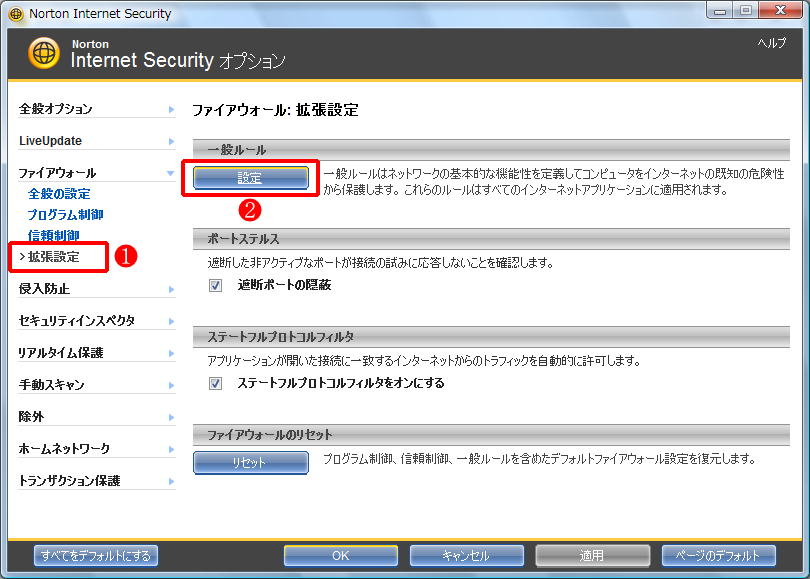The width and height of the screenshot is (810, 579).
Task: Toggle the ステートフルプロトコルフィルタをオンにする checkbox
Action: point(216,383)
